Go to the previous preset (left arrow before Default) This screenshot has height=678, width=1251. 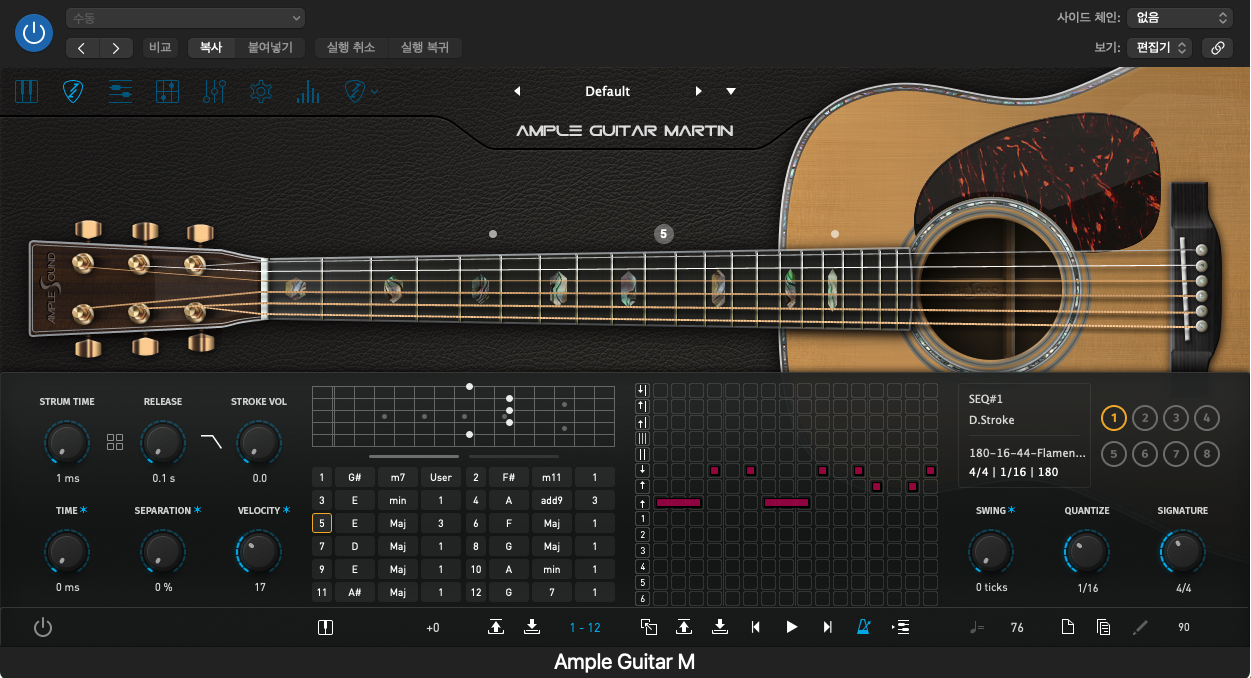coord(517,91)
